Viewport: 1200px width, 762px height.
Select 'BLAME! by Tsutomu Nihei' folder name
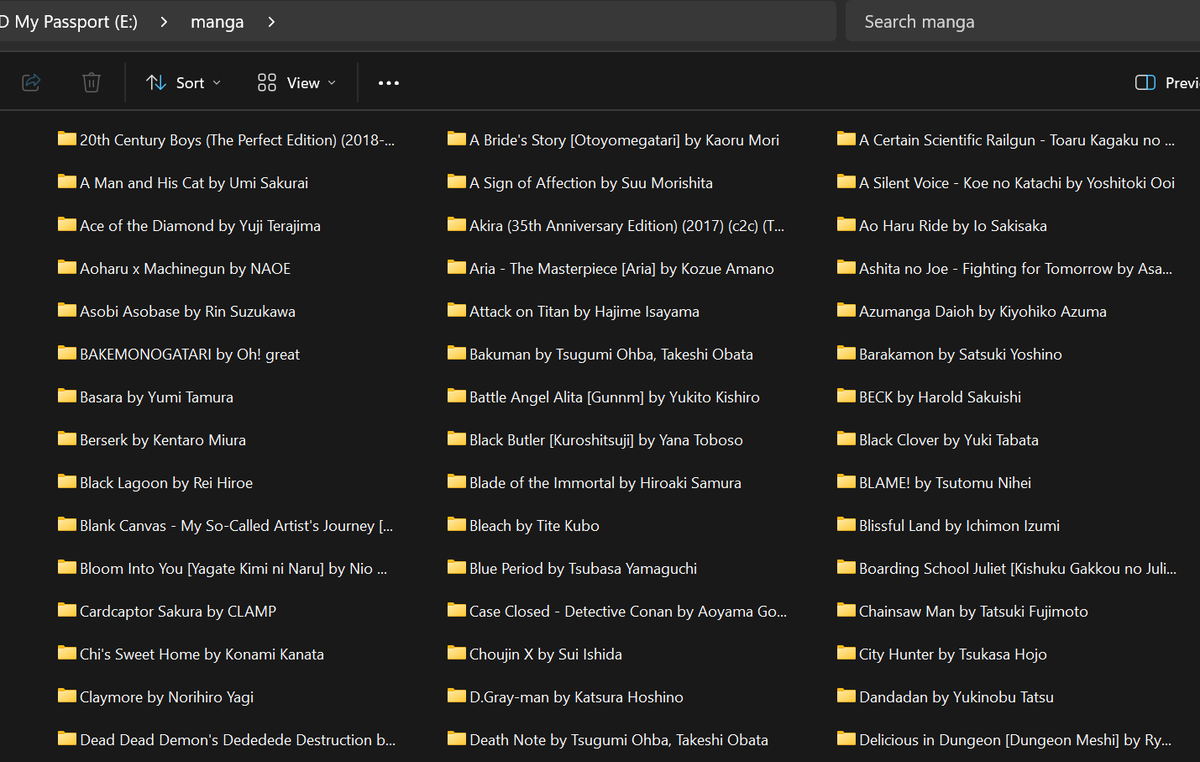tap(945, 483)
